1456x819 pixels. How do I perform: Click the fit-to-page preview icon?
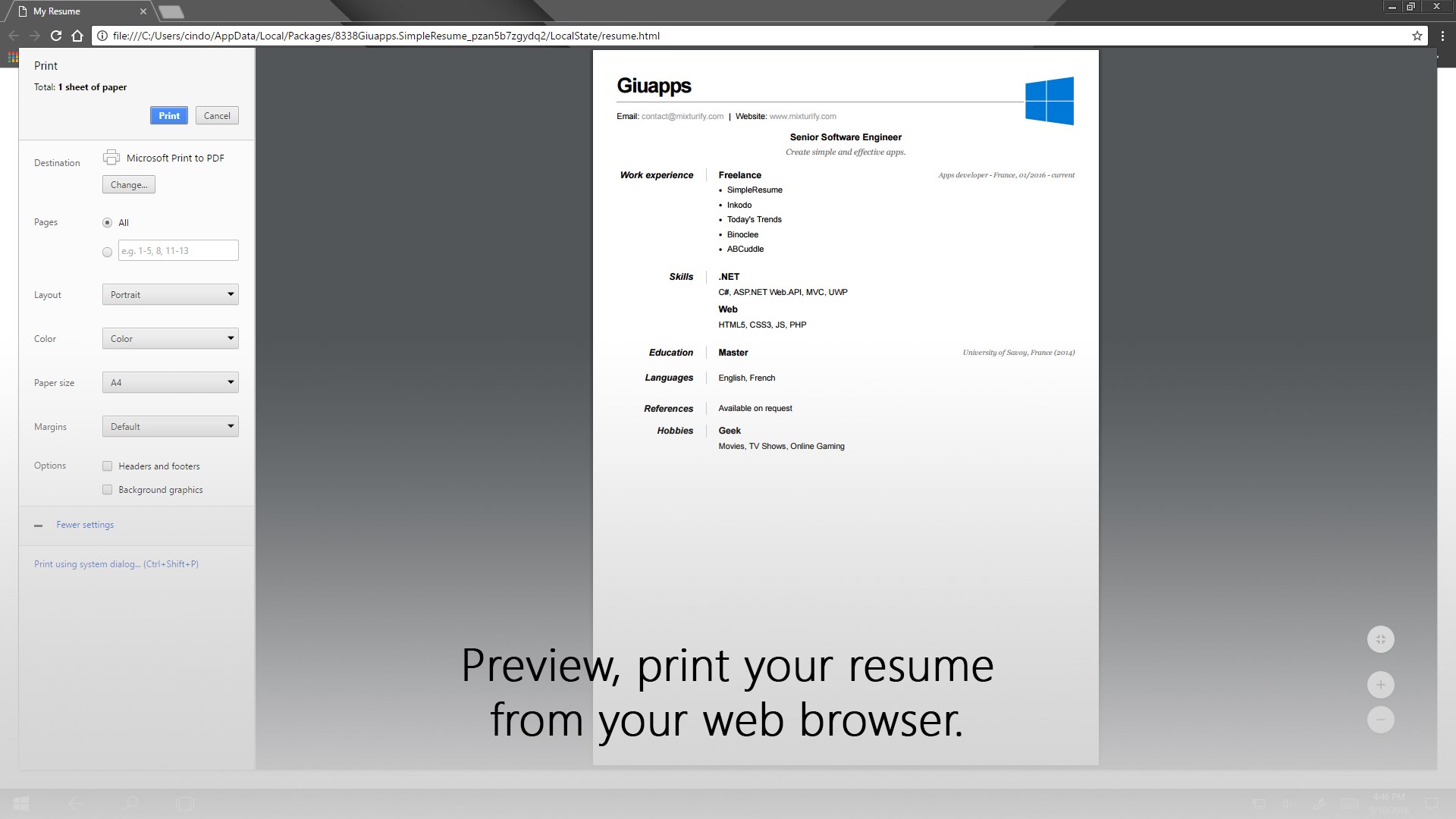[x=1380, y=639]
